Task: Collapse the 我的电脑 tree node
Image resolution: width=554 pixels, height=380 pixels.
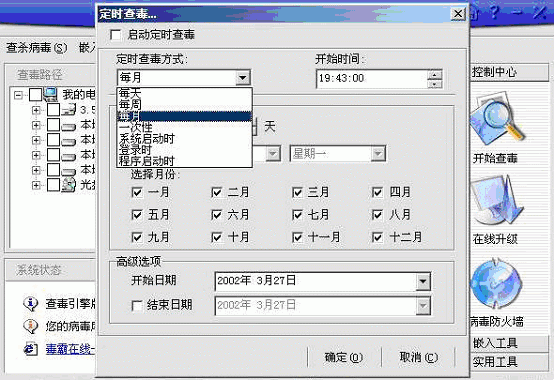Action: 18,95
